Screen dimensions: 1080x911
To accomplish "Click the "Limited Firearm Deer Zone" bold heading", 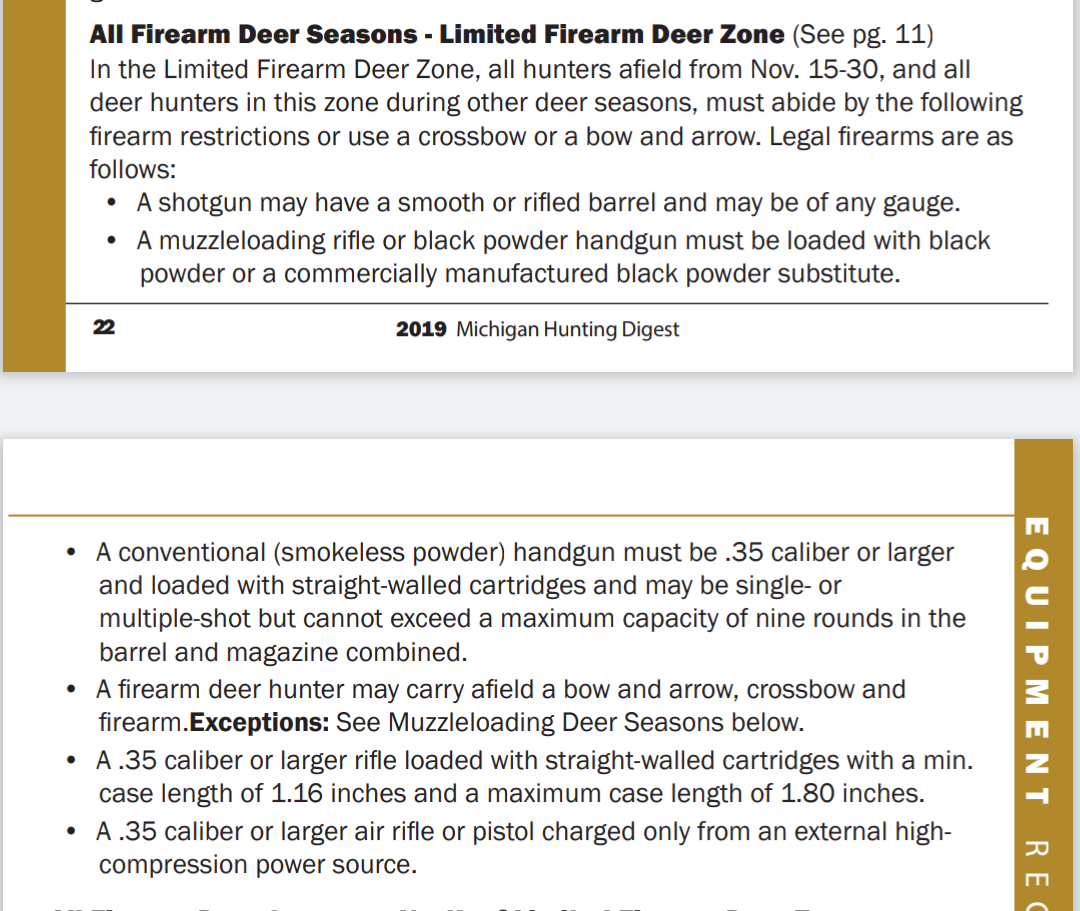I will (x=612, y=35).
